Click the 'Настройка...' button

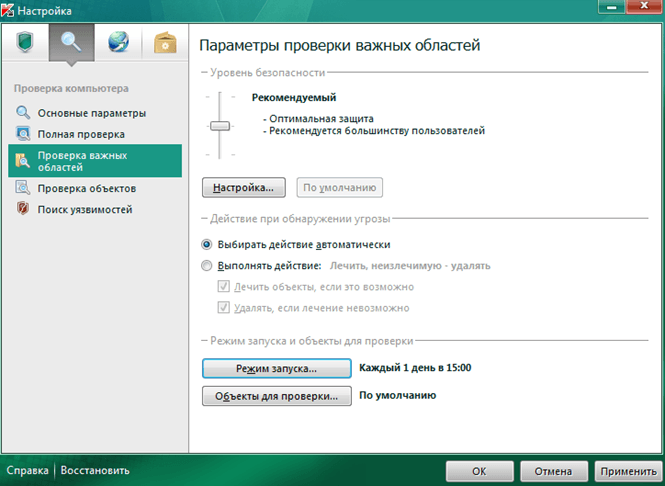244,187
